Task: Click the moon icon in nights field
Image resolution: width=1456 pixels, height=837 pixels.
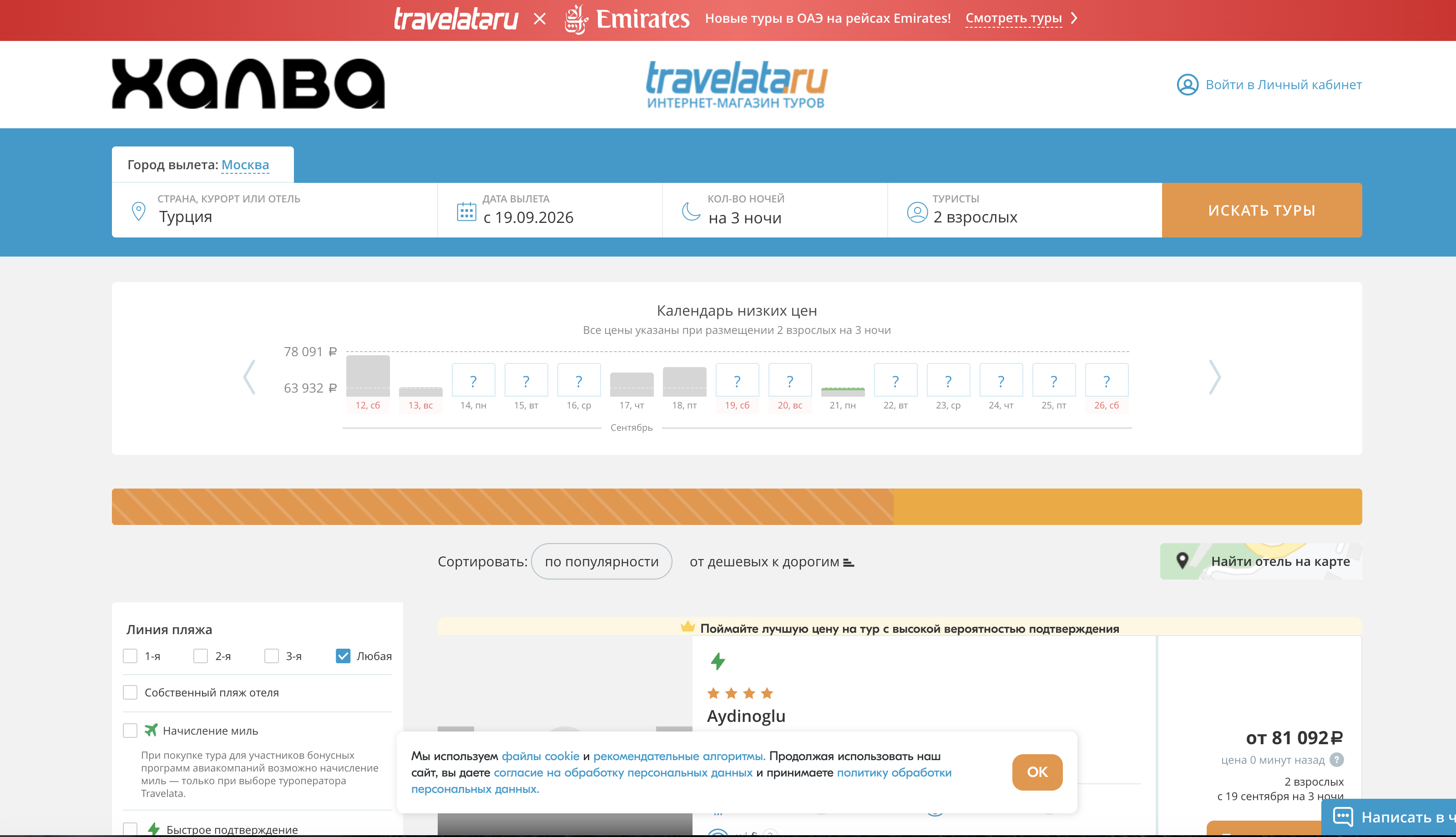Action: tap(691, 211)
